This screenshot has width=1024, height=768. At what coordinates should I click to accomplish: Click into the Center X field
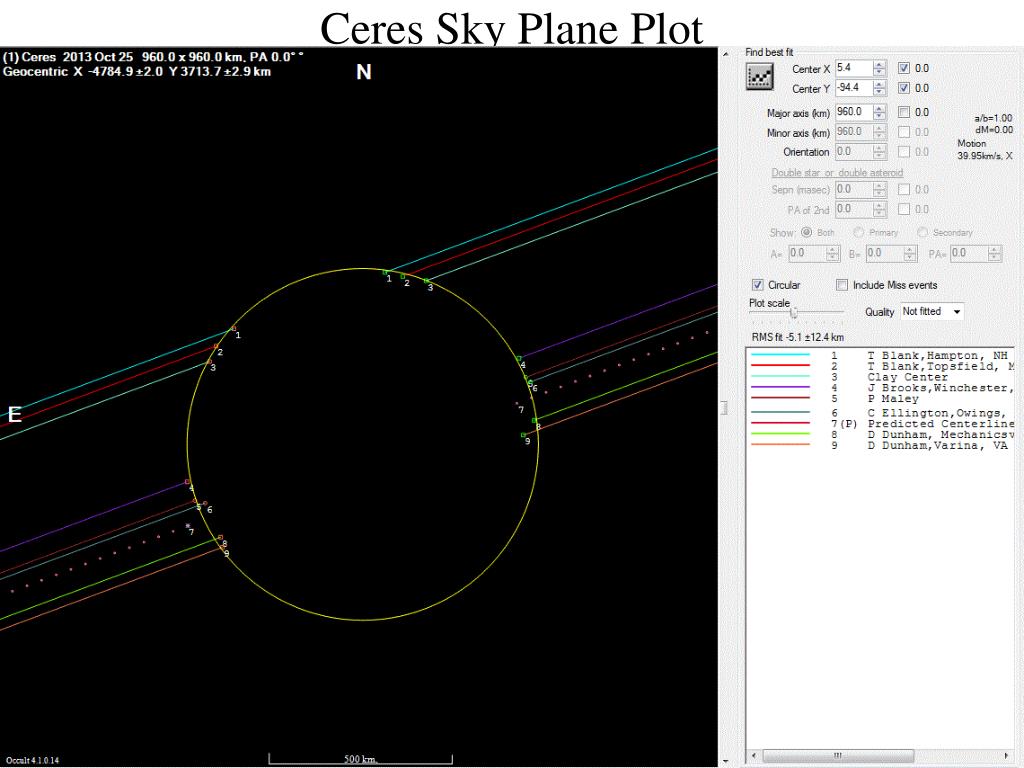click(x=854, y=68)
